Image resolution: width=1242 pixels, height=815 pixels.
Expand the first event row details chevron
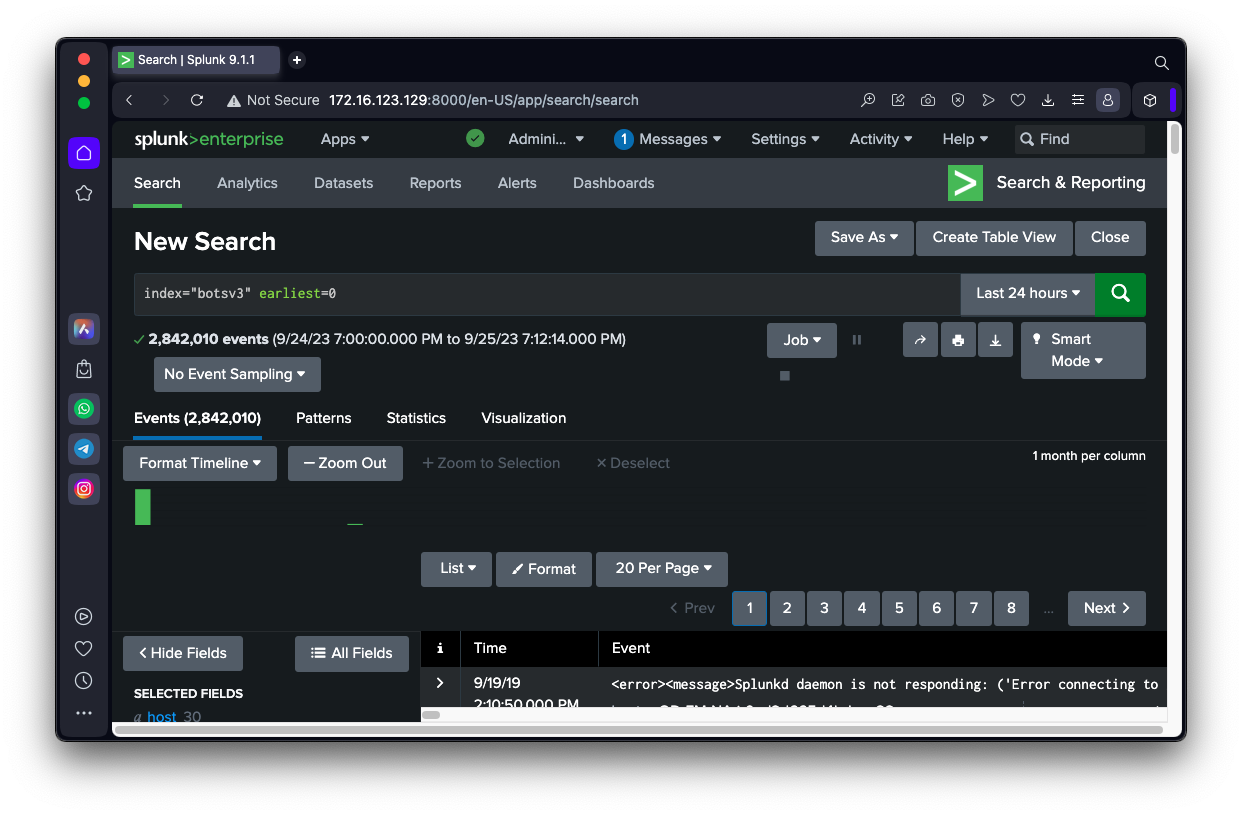(440, 683)
